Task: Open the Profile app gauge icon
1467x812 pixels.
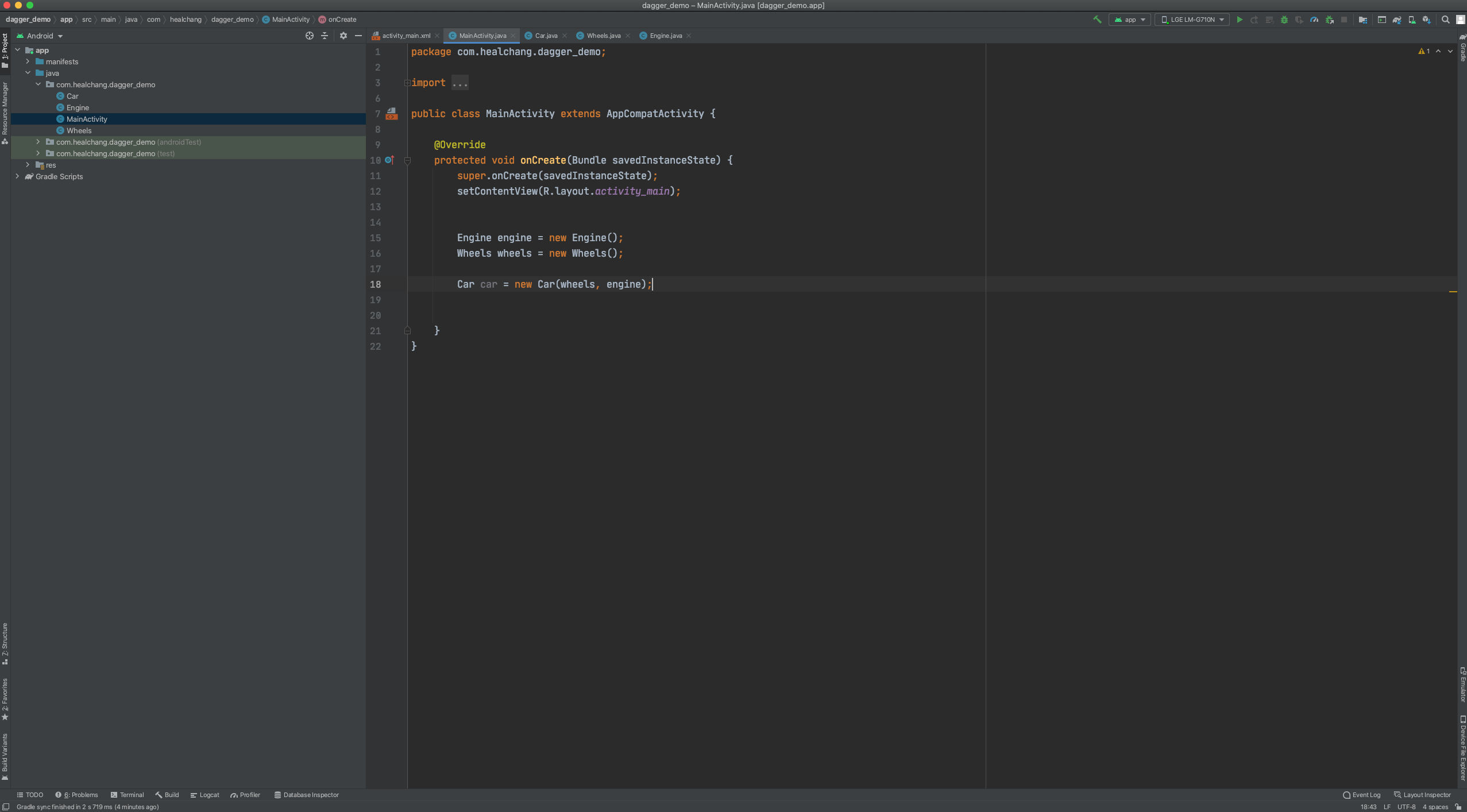Action: pyautogui.click(x=1314, y=20)
